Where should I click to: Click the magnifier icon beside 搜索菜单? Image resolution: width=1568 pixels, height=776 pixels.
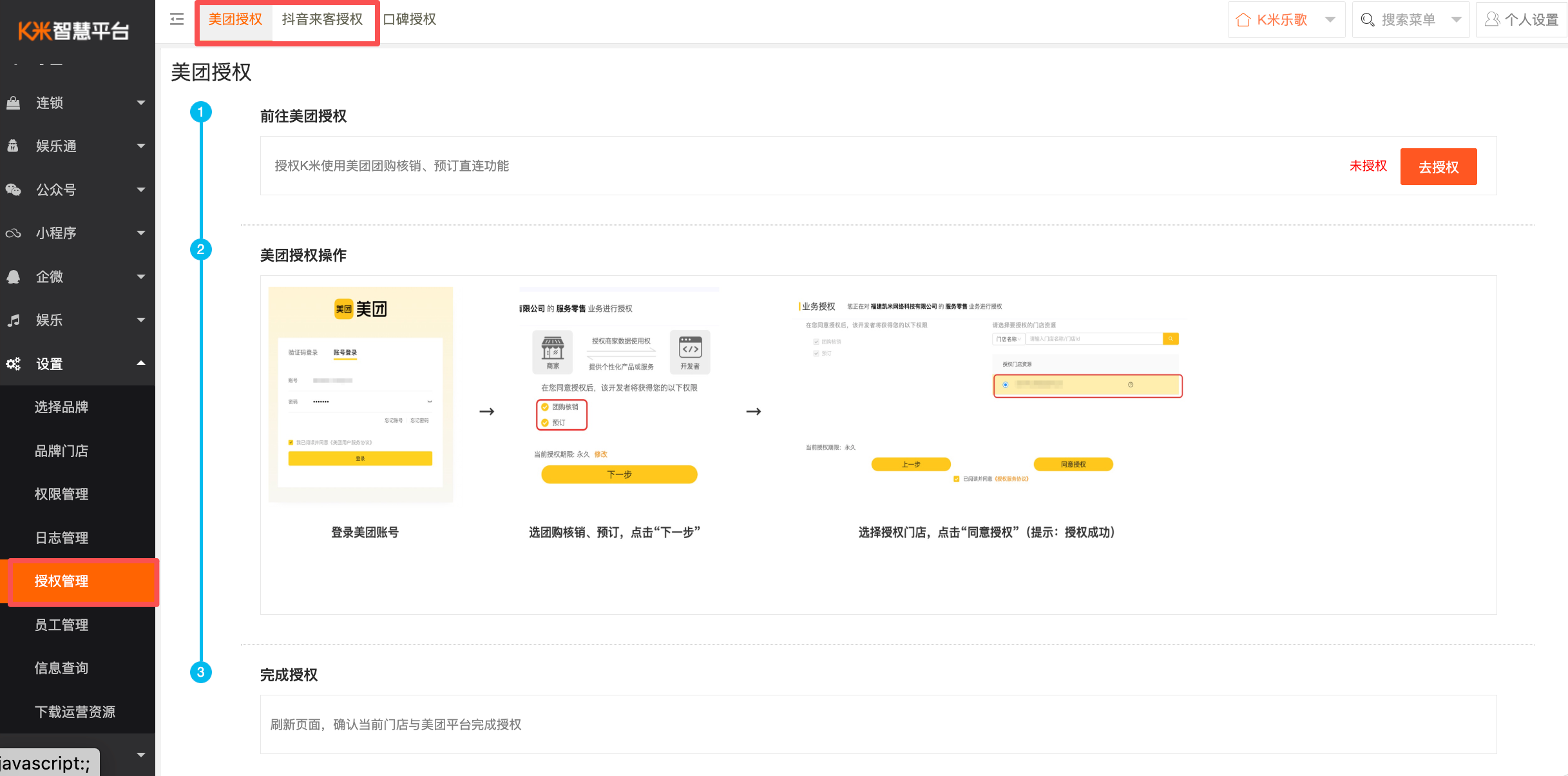coord(1368,19)
